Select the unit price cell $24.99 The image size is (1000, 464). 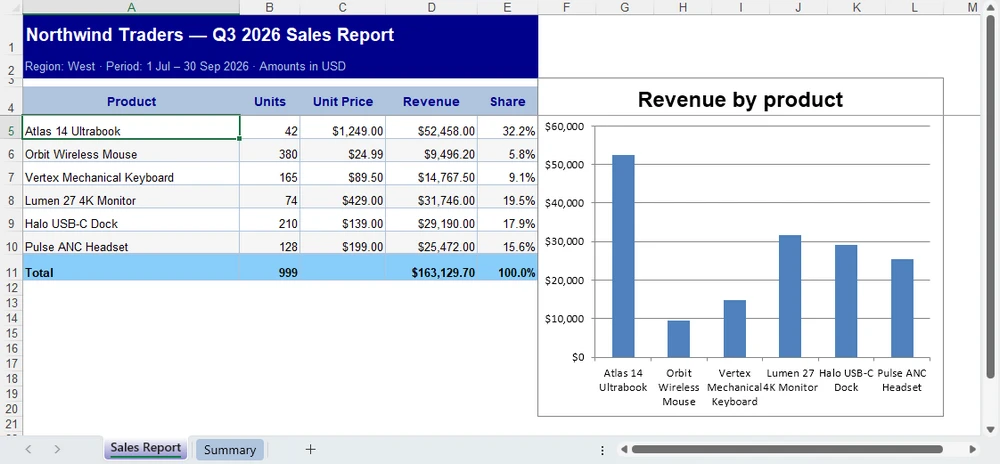[343, 151]
